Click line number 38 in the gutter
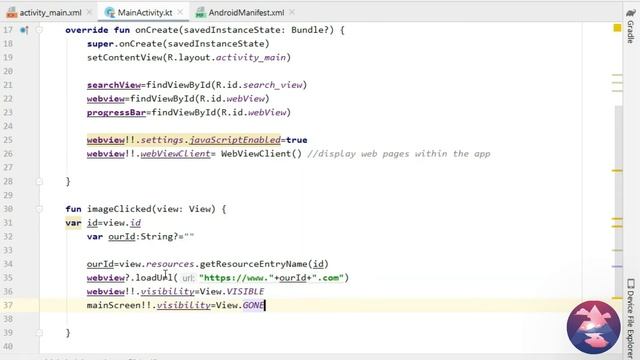 click(8, 319)
